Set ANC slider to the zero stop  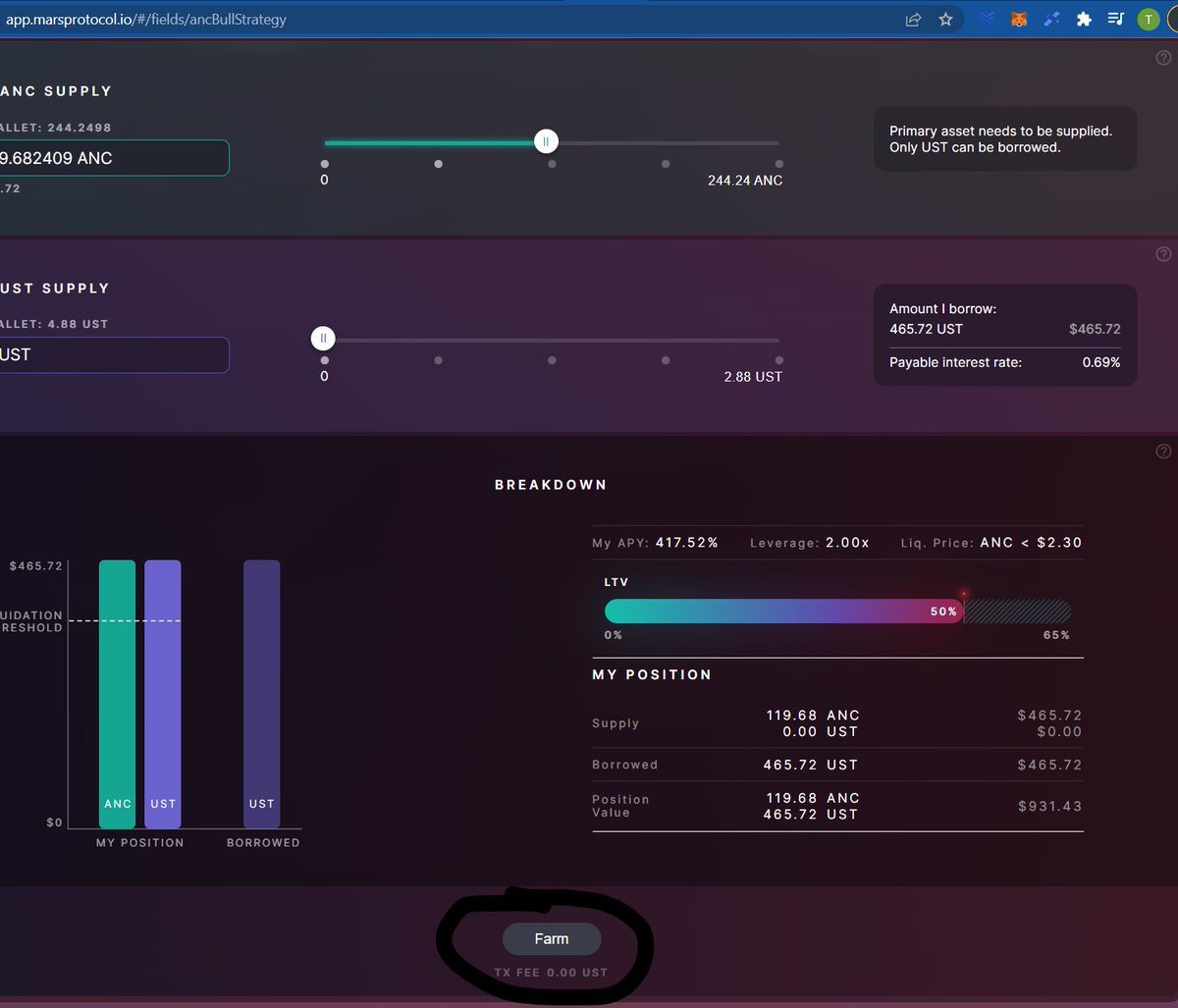(325, 164)
